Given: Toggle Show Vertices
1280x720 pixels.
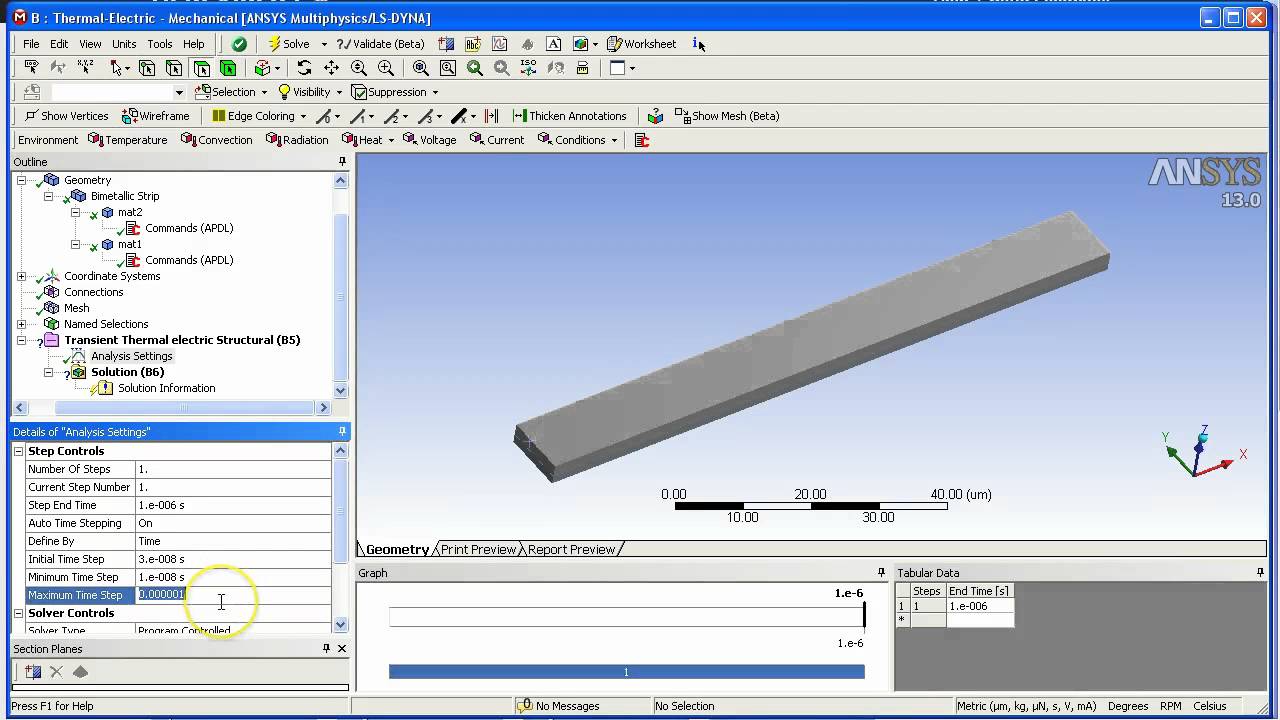Looking at the screenshot, I should click(x=66, y=116).
